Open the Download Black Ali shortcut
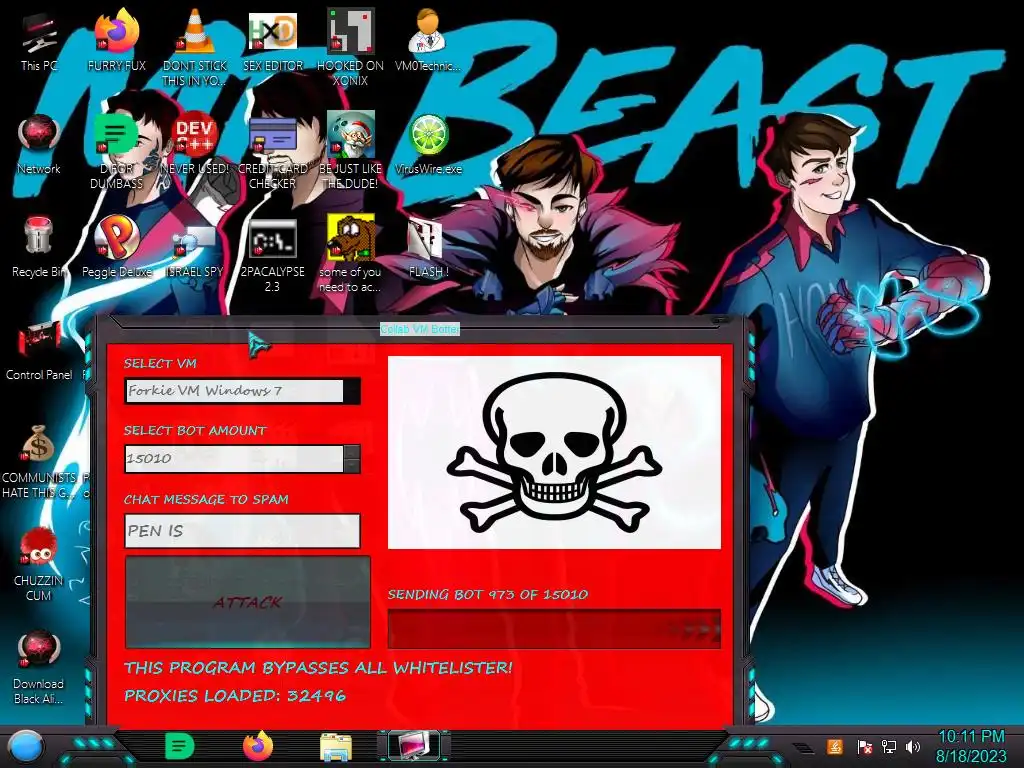This screenshot has height=768, width=1024. coord(39,667)
